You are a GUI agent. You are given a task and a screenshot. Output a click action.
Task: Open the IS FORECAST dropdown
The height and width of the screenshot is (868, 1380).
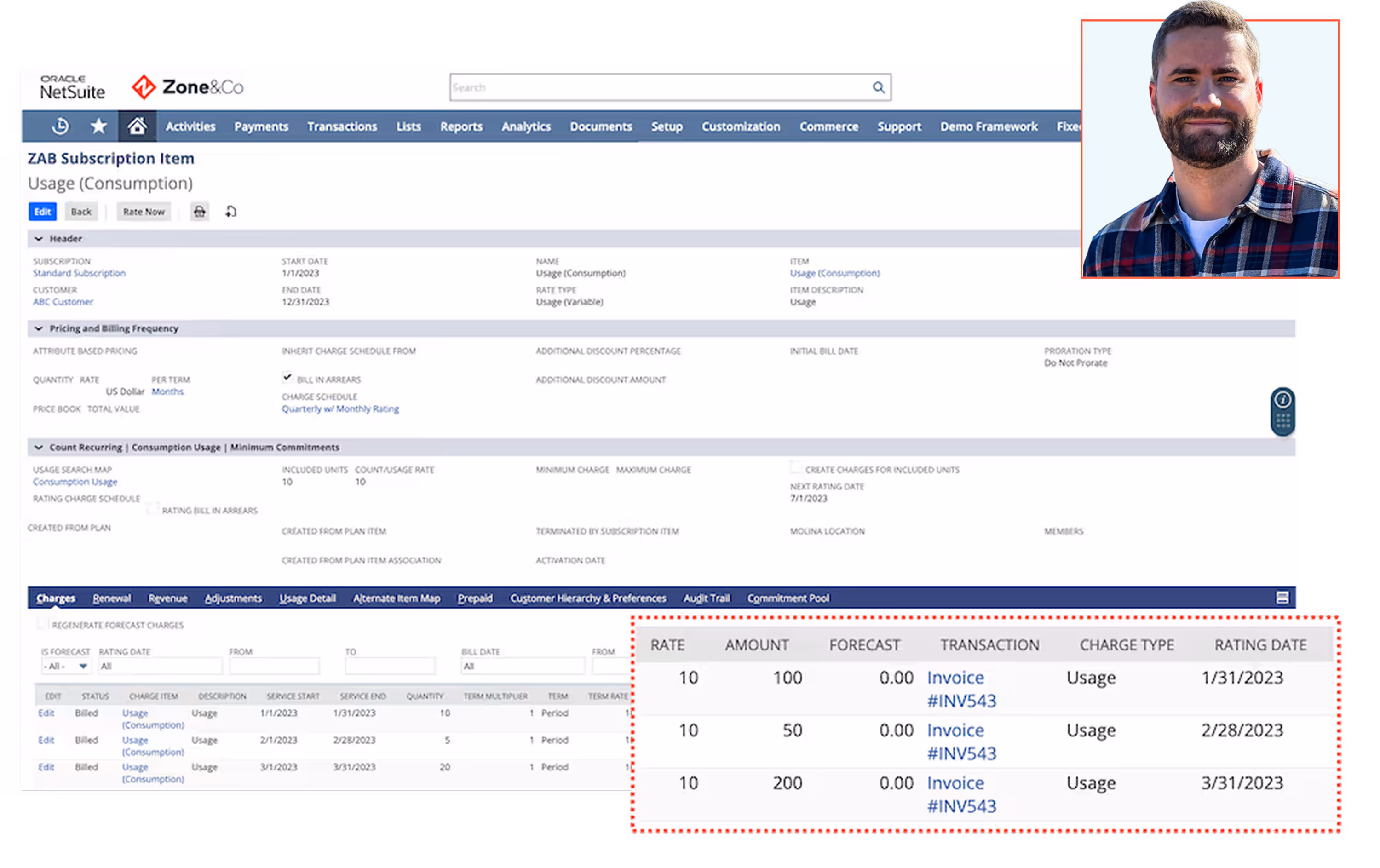pos(82,666)
